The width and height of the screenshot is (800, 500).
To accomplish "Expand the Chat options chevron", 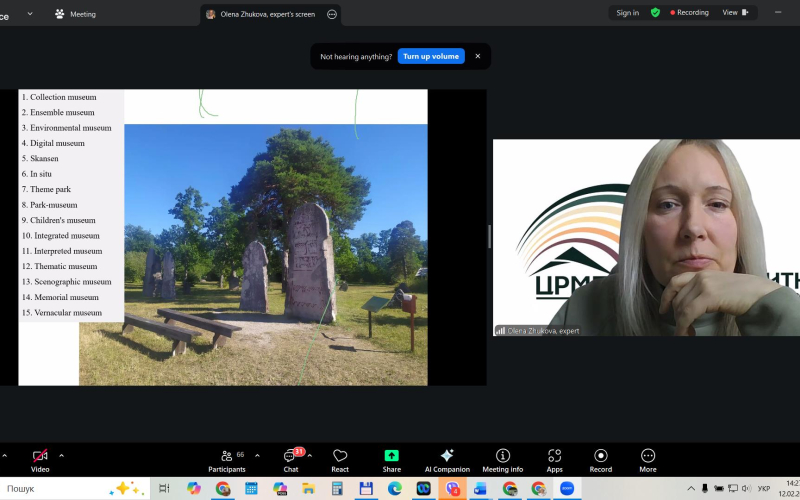I will pos(309,455).
